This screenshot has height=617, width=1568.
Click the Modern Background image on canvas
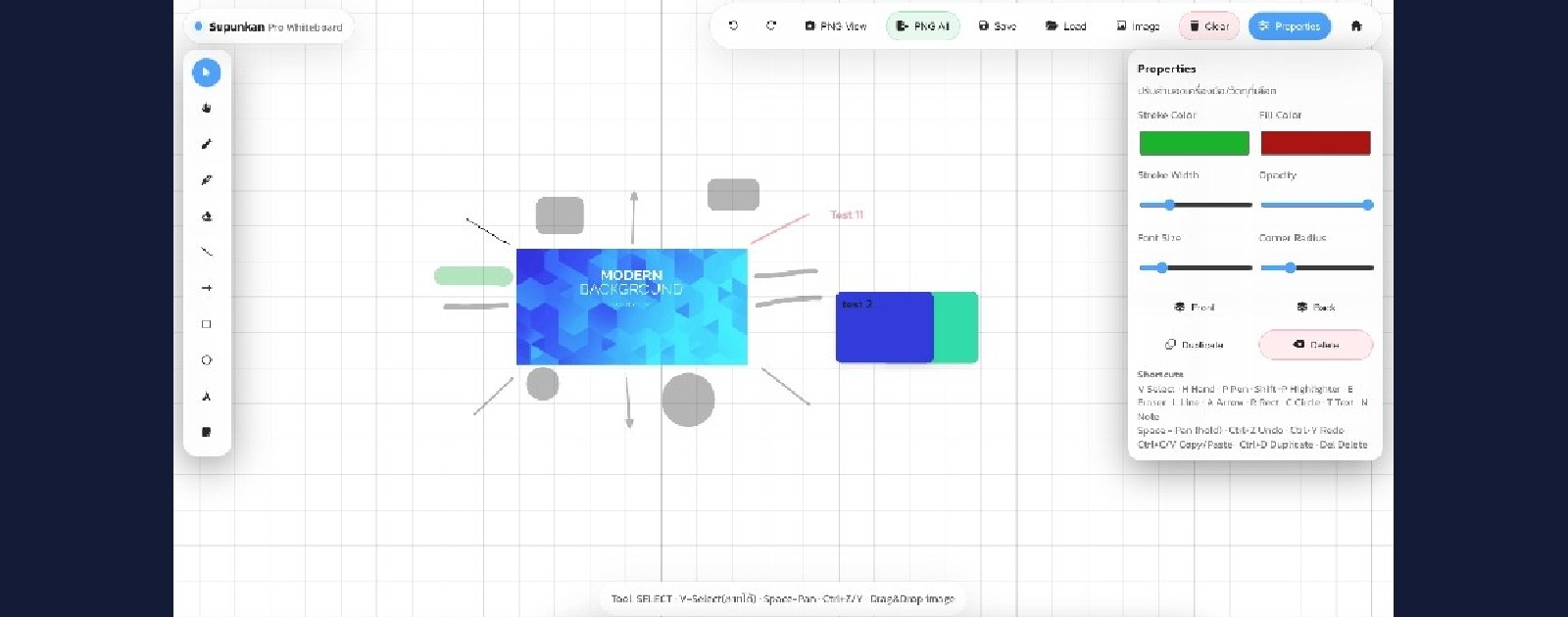click(x=631, y=307)
